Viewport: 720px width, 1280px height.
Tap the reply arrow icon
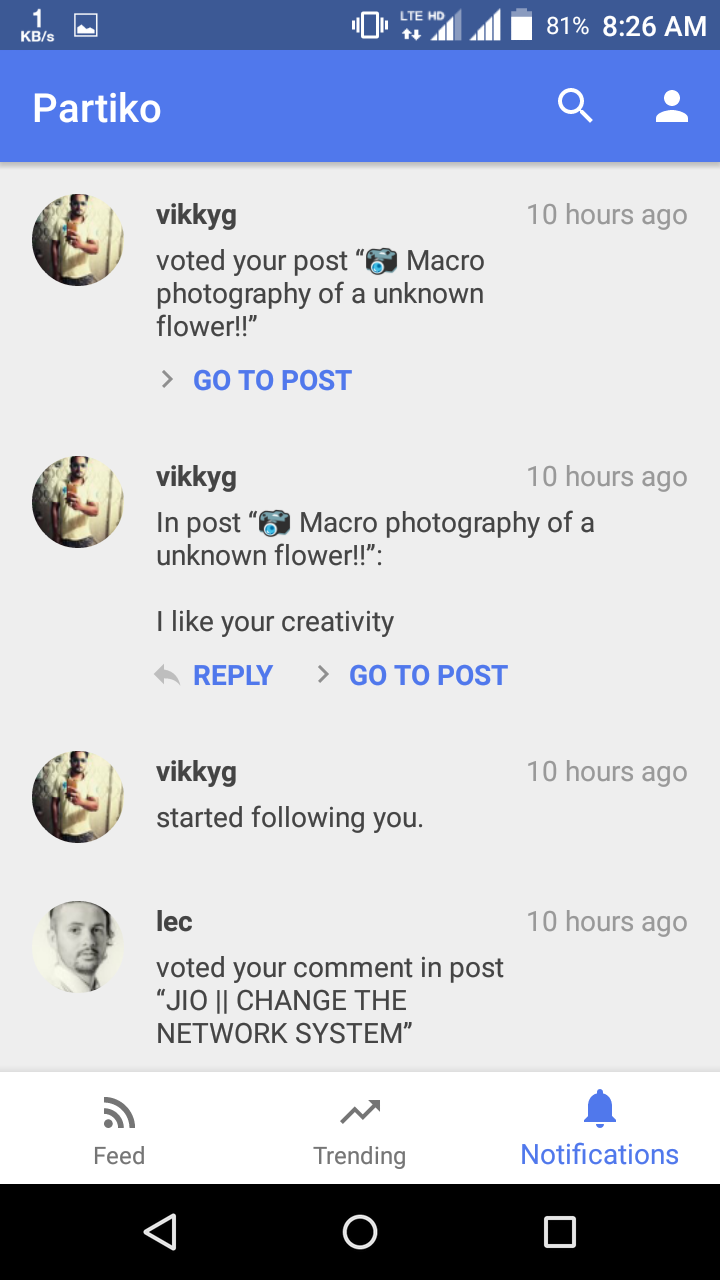point(167,675)
